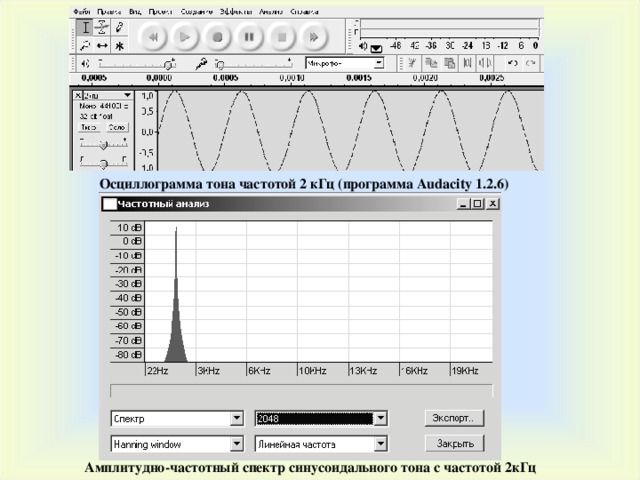
Task: Click the Экспорт.. button
Action: coord(454,418)
